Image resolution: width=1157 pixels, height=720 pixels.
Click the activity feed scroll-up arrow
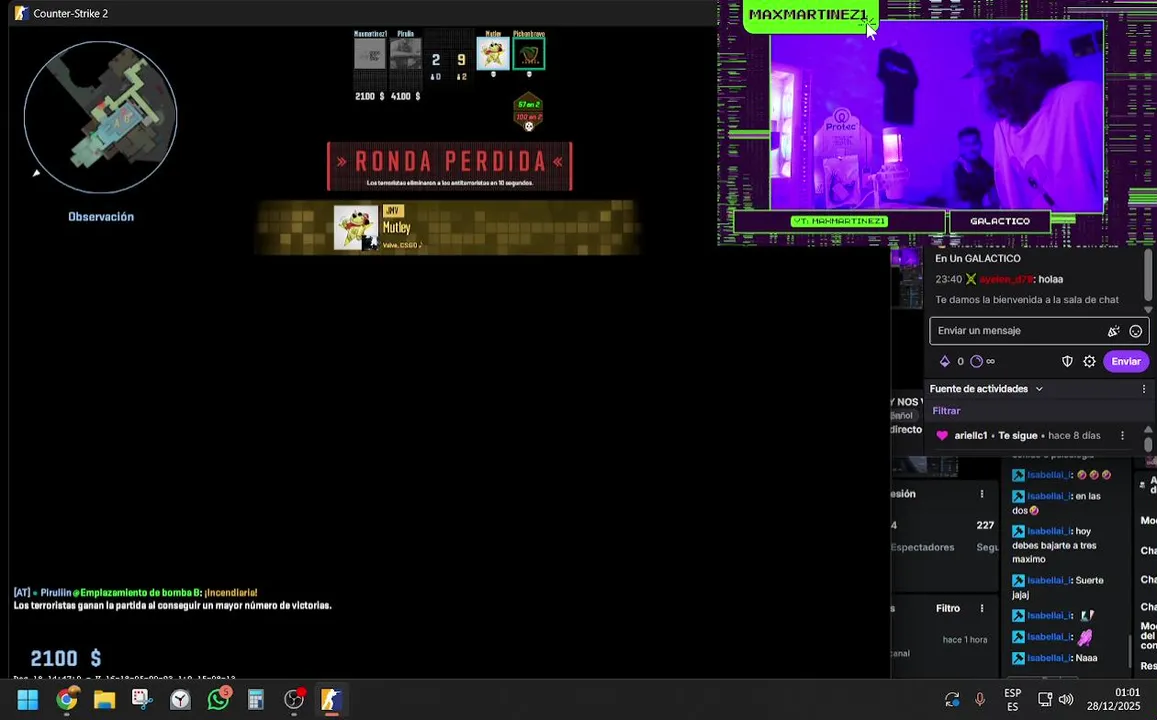click(1148, 429)
